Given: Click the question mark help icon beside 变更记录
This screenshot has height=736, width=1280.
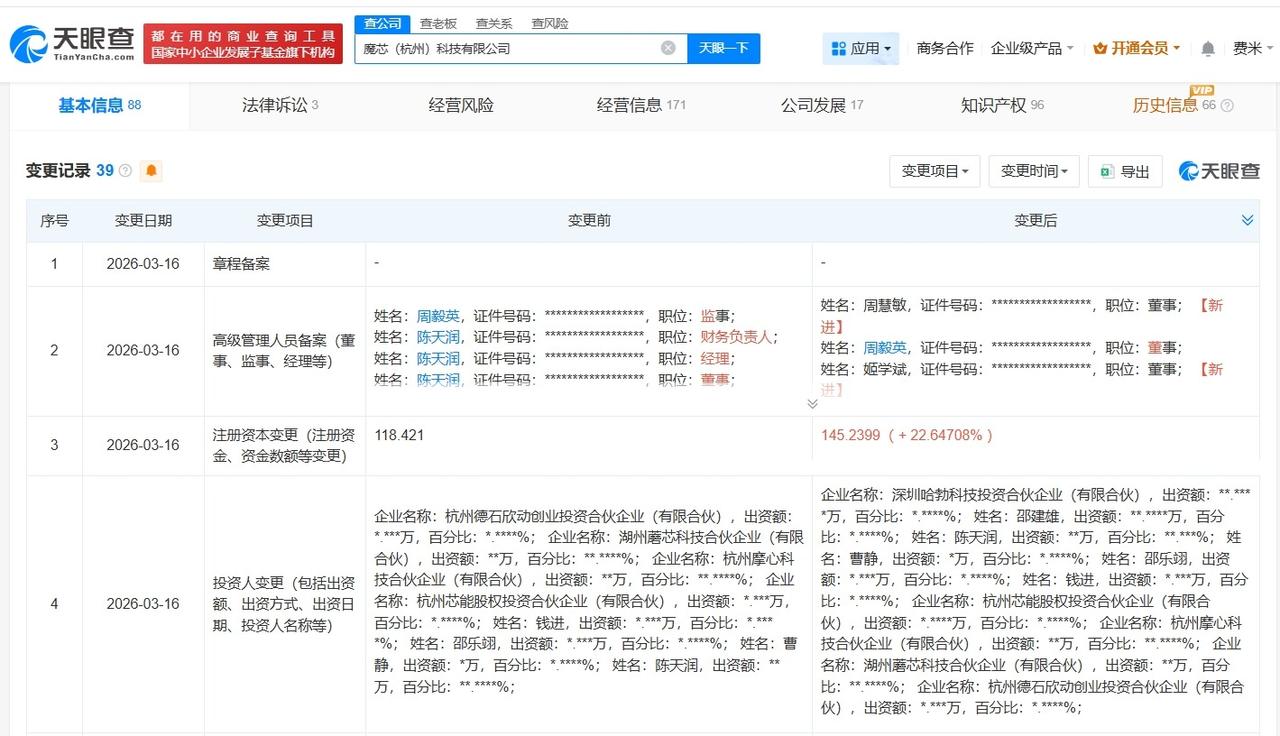Looking at the screenshot, I should (x=123, y=170).
